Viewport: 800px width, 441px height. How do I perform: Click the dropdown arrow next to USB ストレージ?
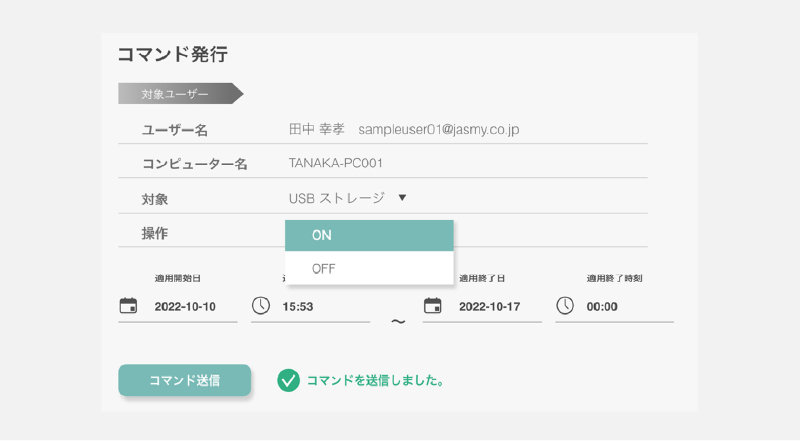coord(402,198)
